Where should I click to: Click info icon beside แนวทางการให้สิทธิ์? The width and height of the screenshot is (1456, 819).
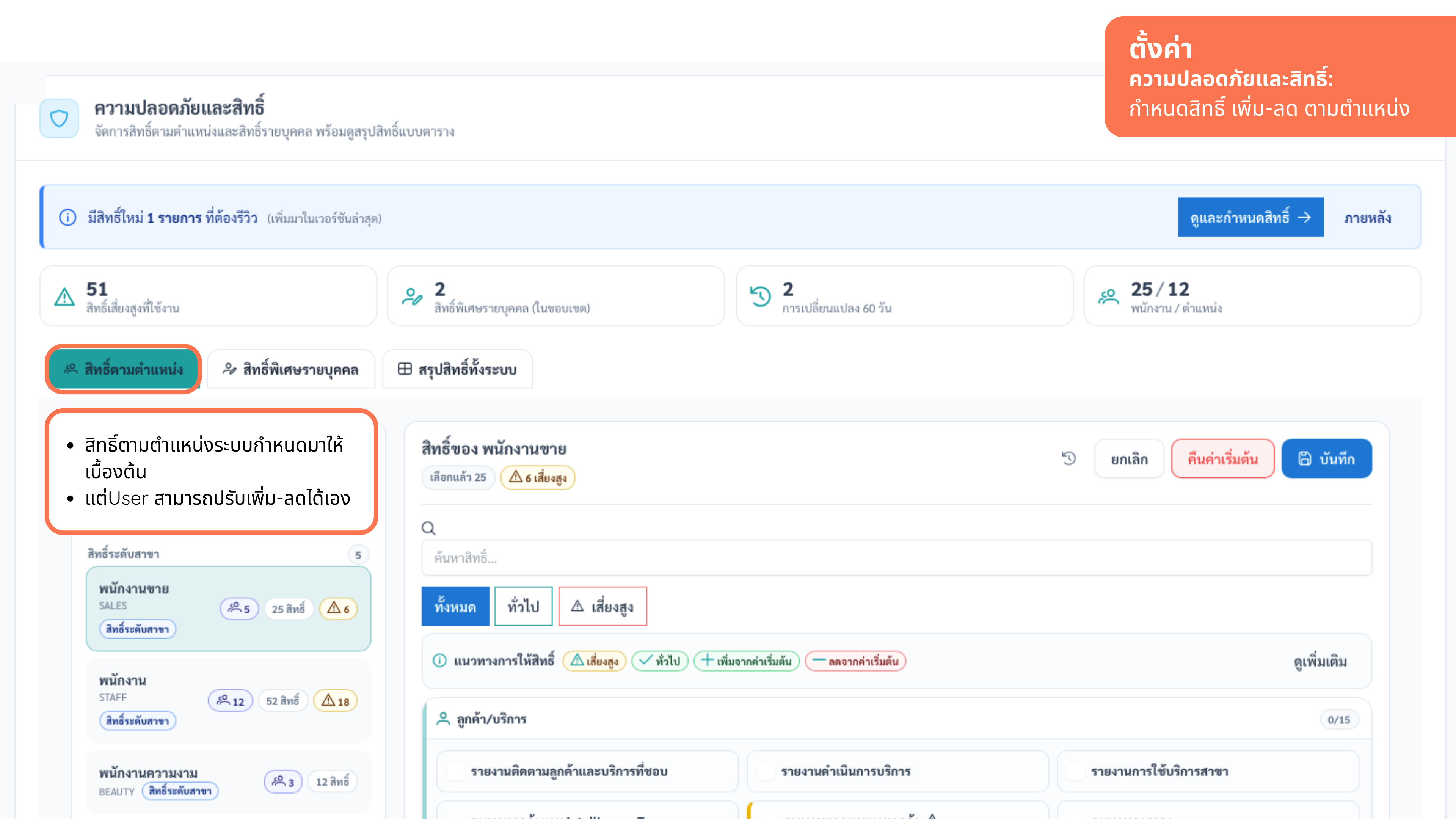tap(440, 660)
